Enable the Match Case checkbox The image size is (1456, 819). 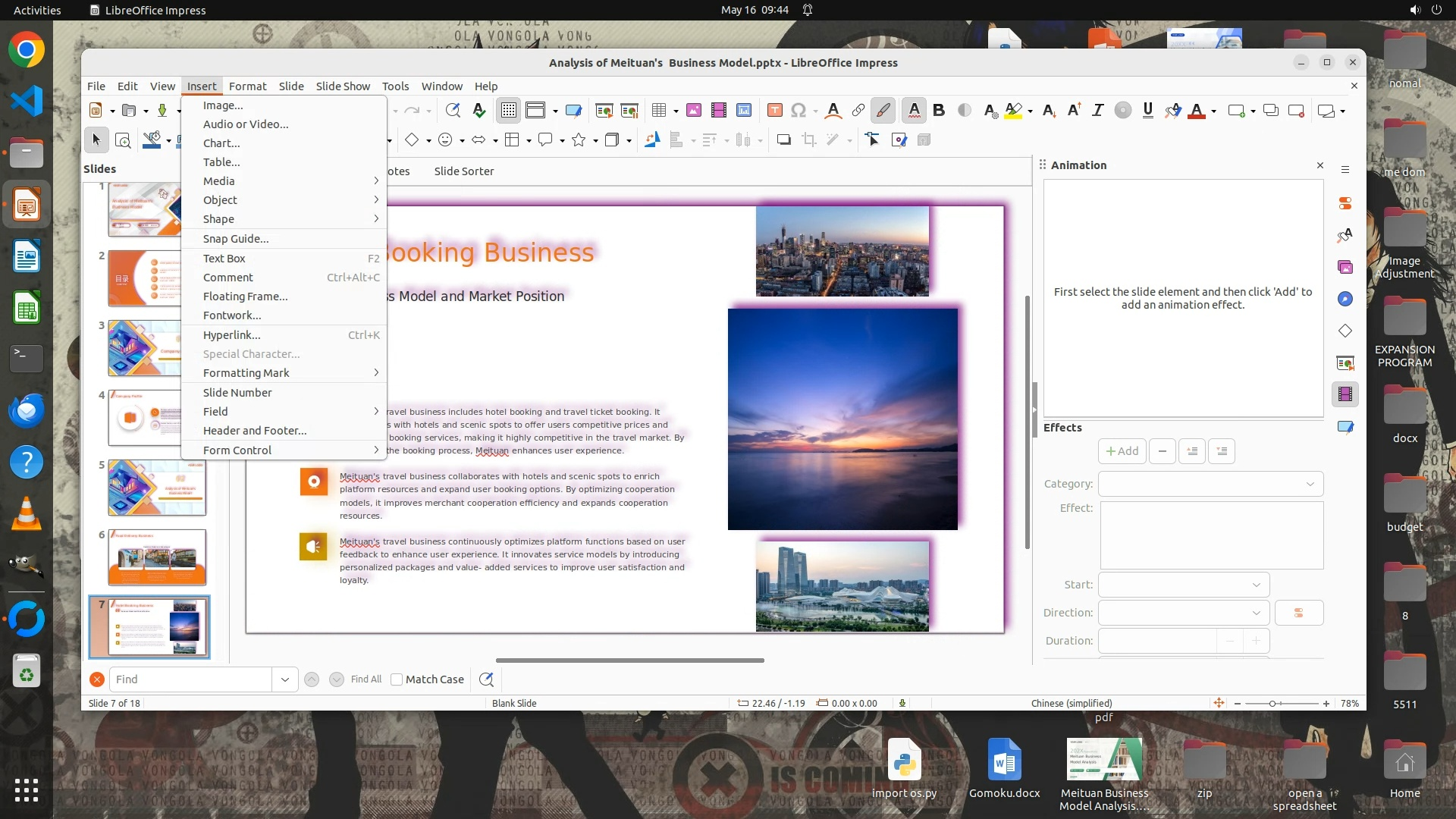pos(397,679)
